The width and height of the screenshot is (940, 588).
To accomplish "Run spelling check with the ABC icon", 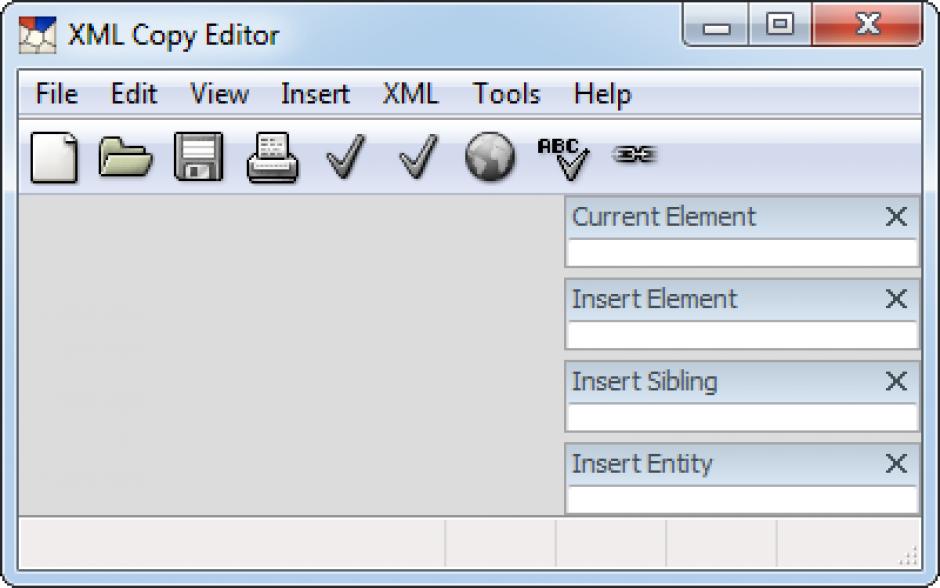I will coord(563,158).
